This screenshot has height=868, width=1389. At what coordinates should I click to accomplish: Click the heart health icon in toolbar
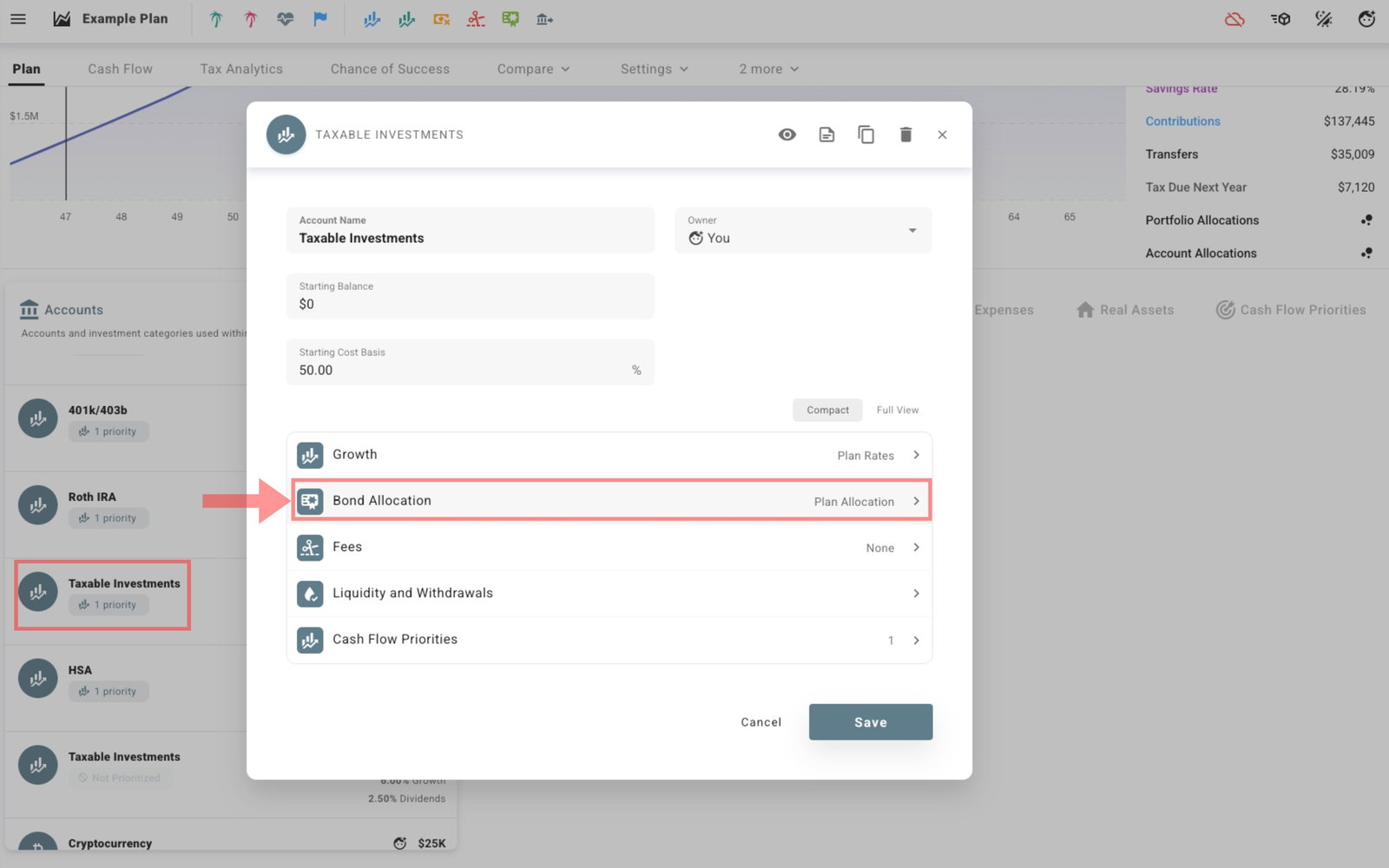(x=286, y=19)
